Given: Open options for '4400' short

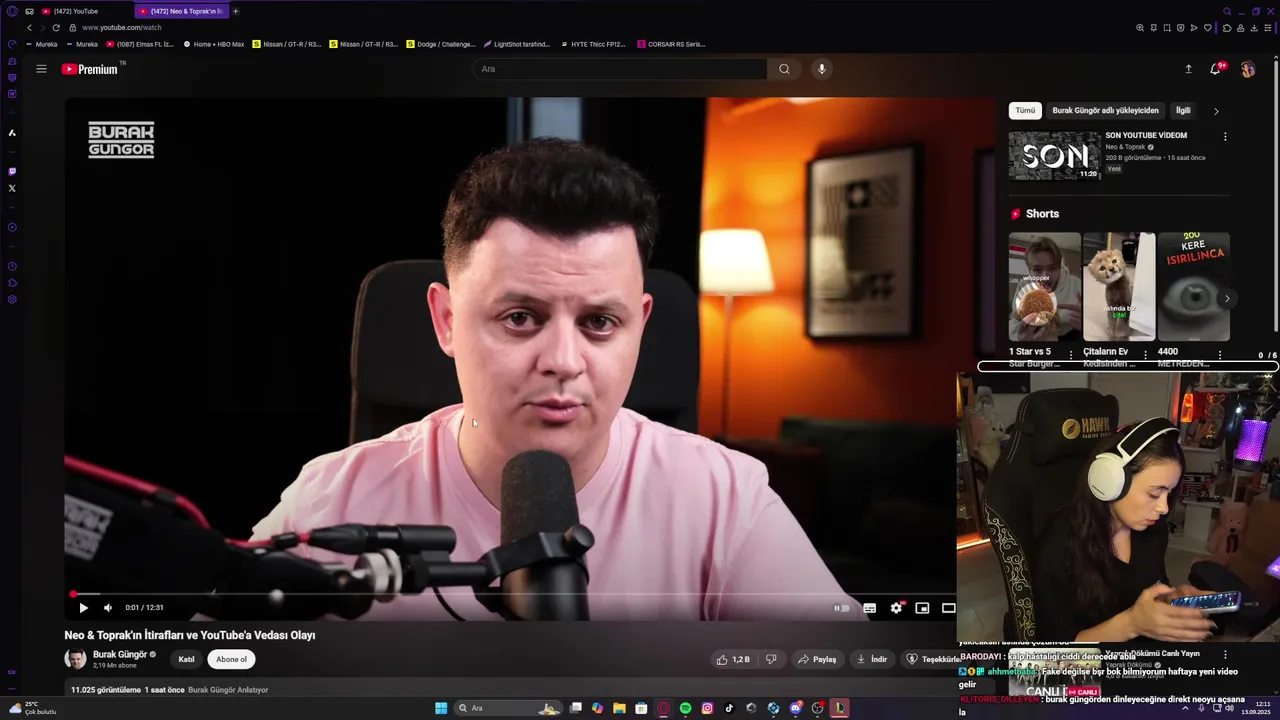Looking at the screenshot, I should [1220, 355].
